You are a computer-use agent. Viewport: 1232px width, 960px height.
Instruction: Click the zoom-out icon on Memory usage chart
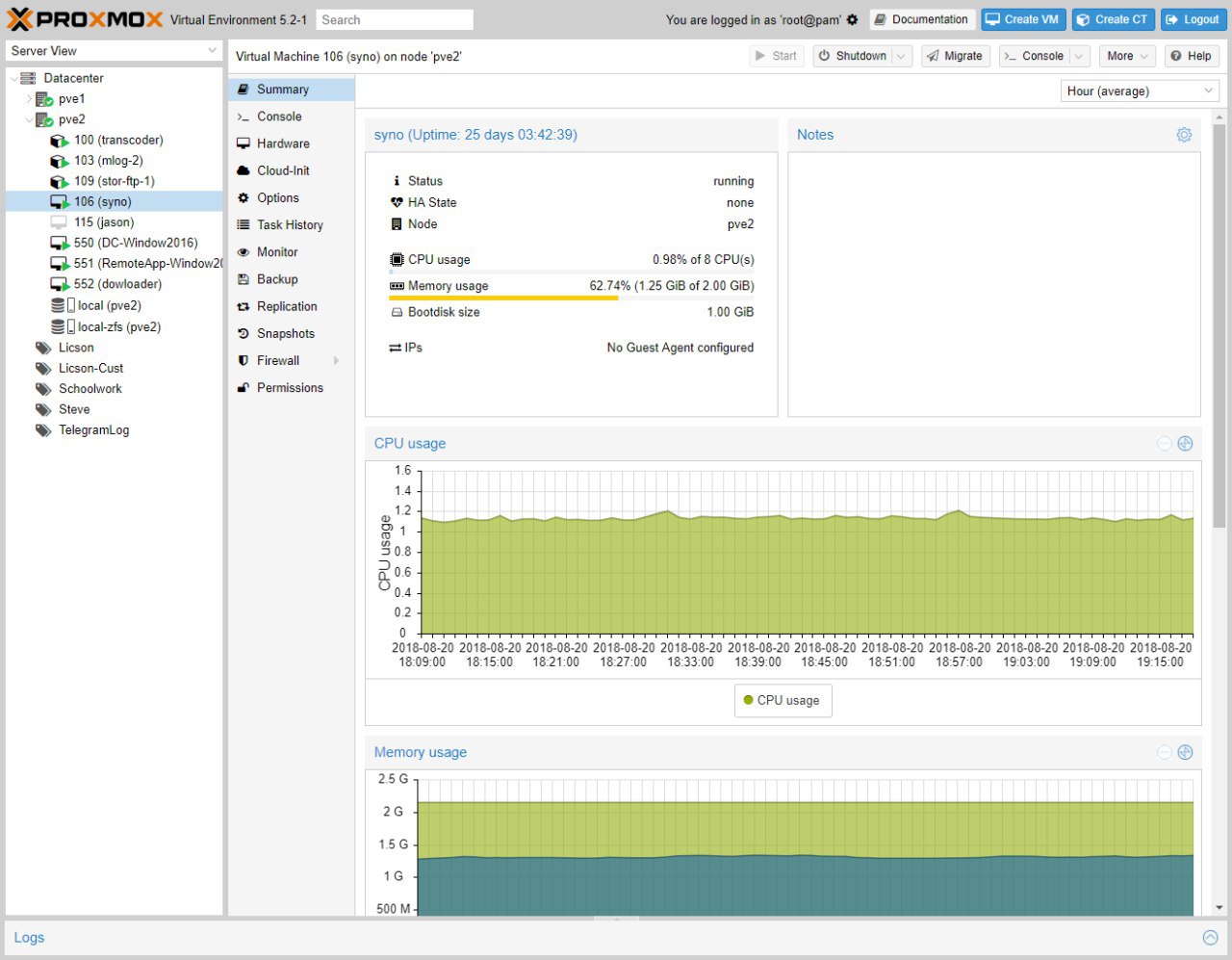pyautogui.click(x=1165, y=753)
